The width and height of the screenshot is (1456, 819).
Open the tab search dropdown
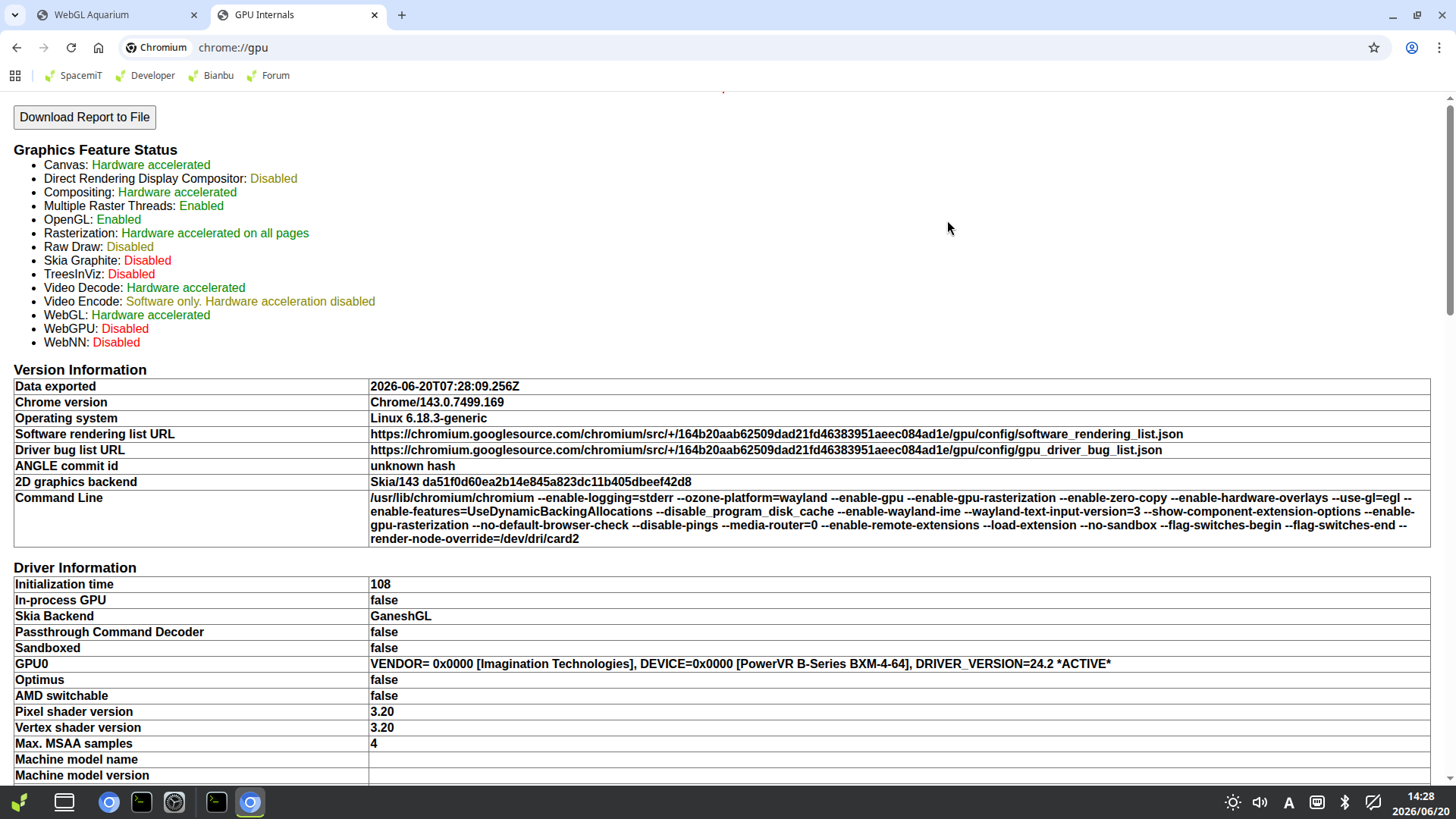tap(14, 15)
